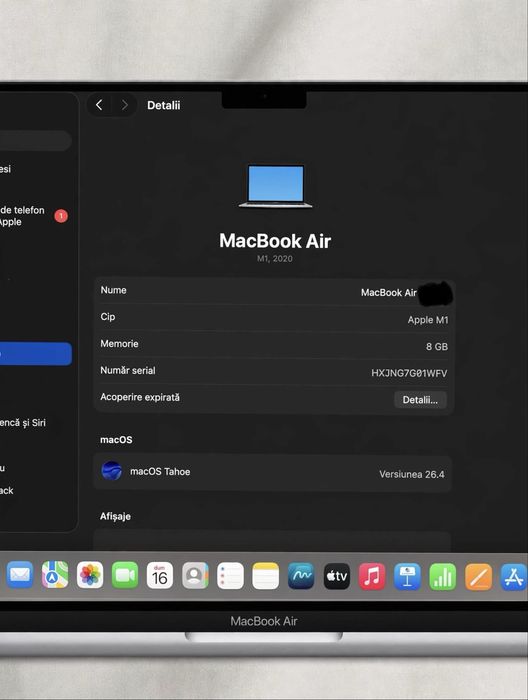Open the Calendar icon showing 16

(x=160, y=575)
